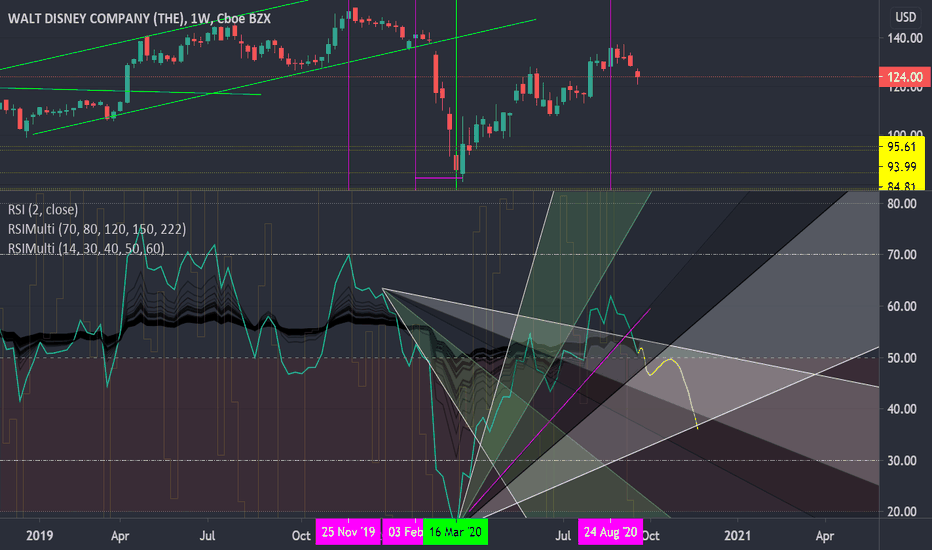Select the USD currency label
This screenshot has width=932, height=550.
click(905, 17)
